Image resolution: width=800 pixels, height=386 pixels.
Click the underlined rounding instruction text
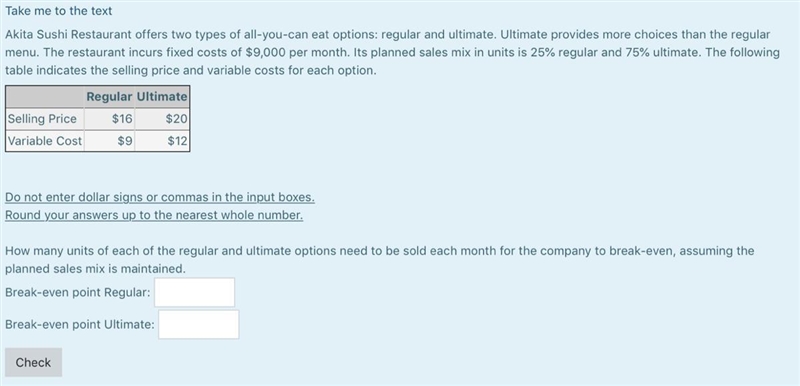tap(154, 215)
